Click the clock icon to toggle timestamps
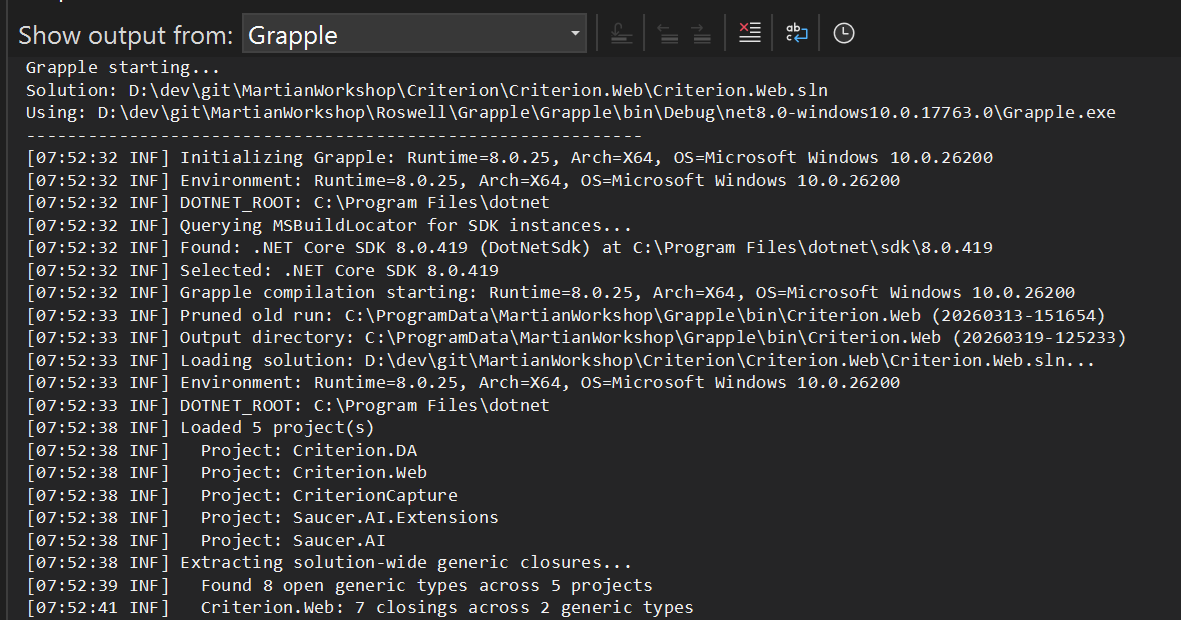Viewport: 1181px width, 620px height. [x=843, y=32]
